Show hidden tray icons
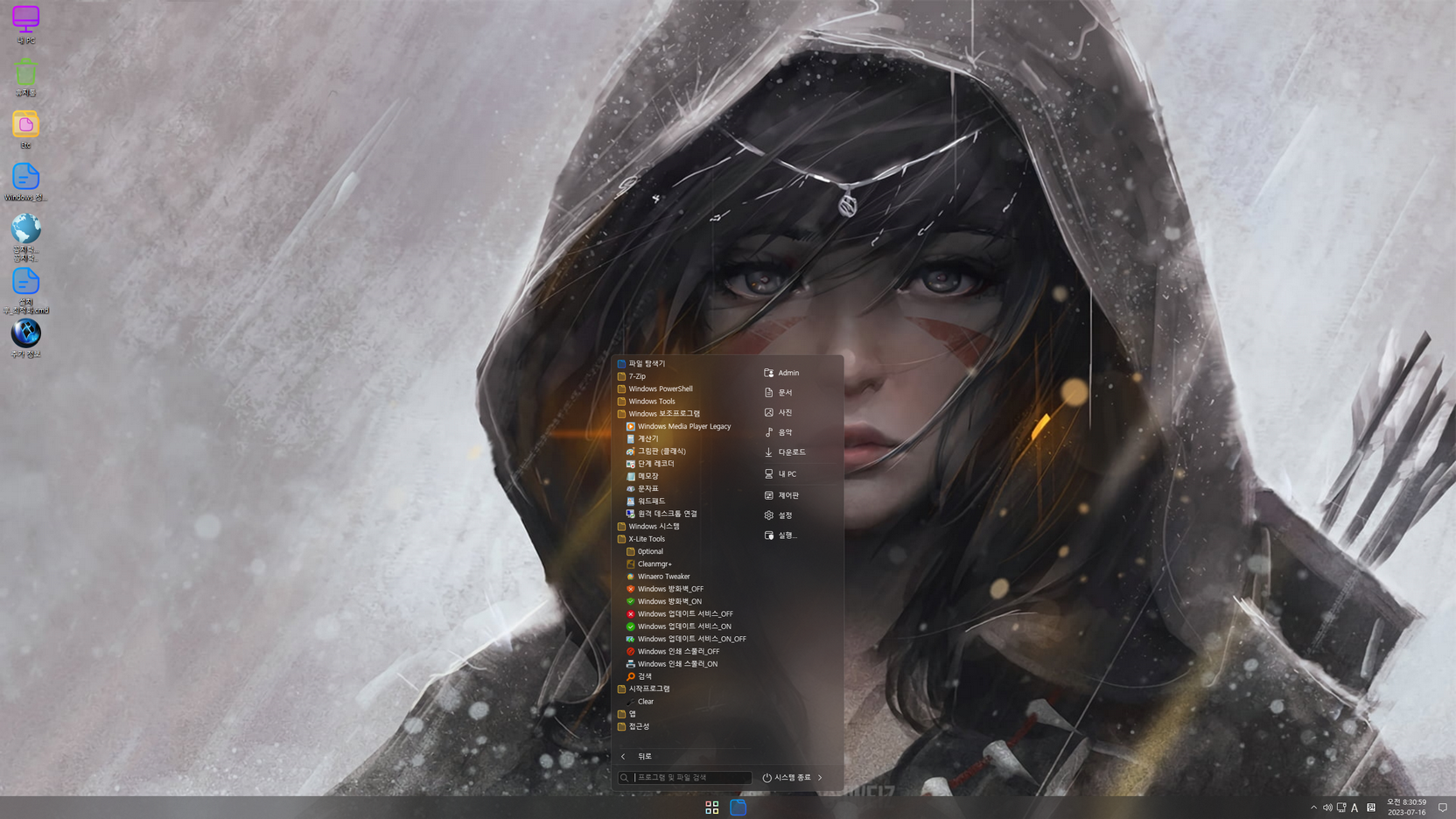The image size is (1456, 819). pyautogui.click(x=1313, y=808)
